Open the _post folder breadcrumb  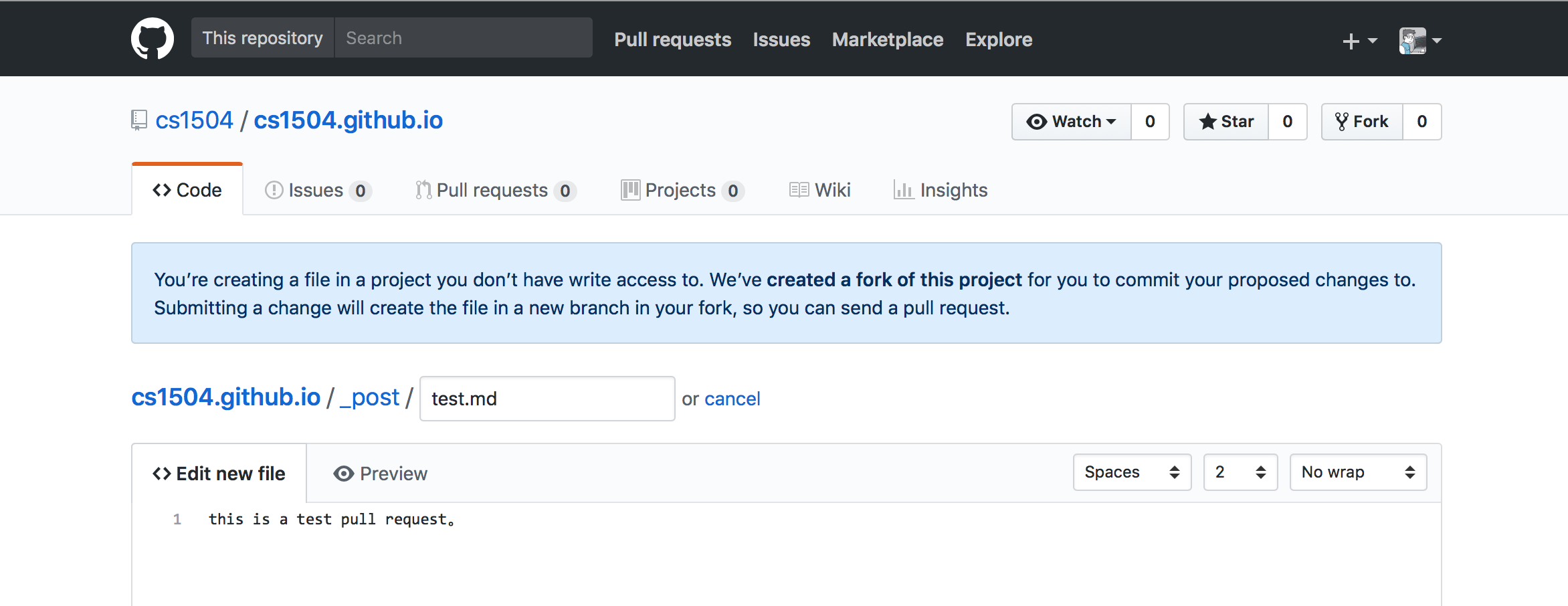pyautogui.click(x=370, y=397)
